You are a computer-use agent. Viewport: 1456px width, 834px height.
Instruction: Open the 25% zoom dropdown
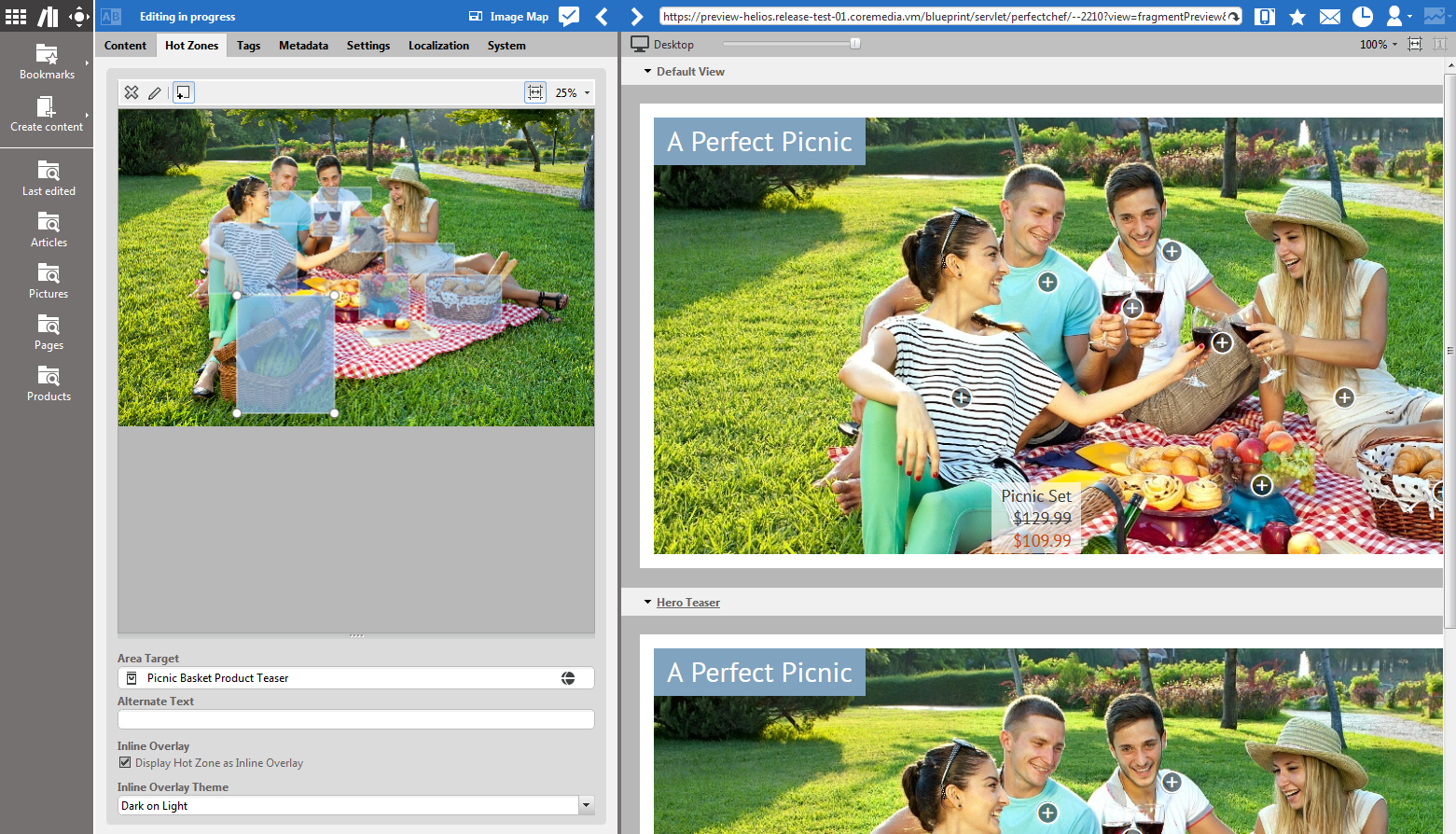[x=573, y=92]
